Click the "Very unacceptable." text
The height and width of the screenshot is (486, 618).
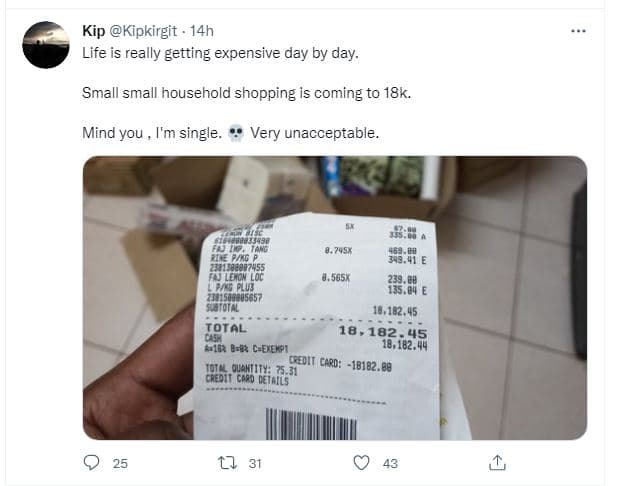315,133
